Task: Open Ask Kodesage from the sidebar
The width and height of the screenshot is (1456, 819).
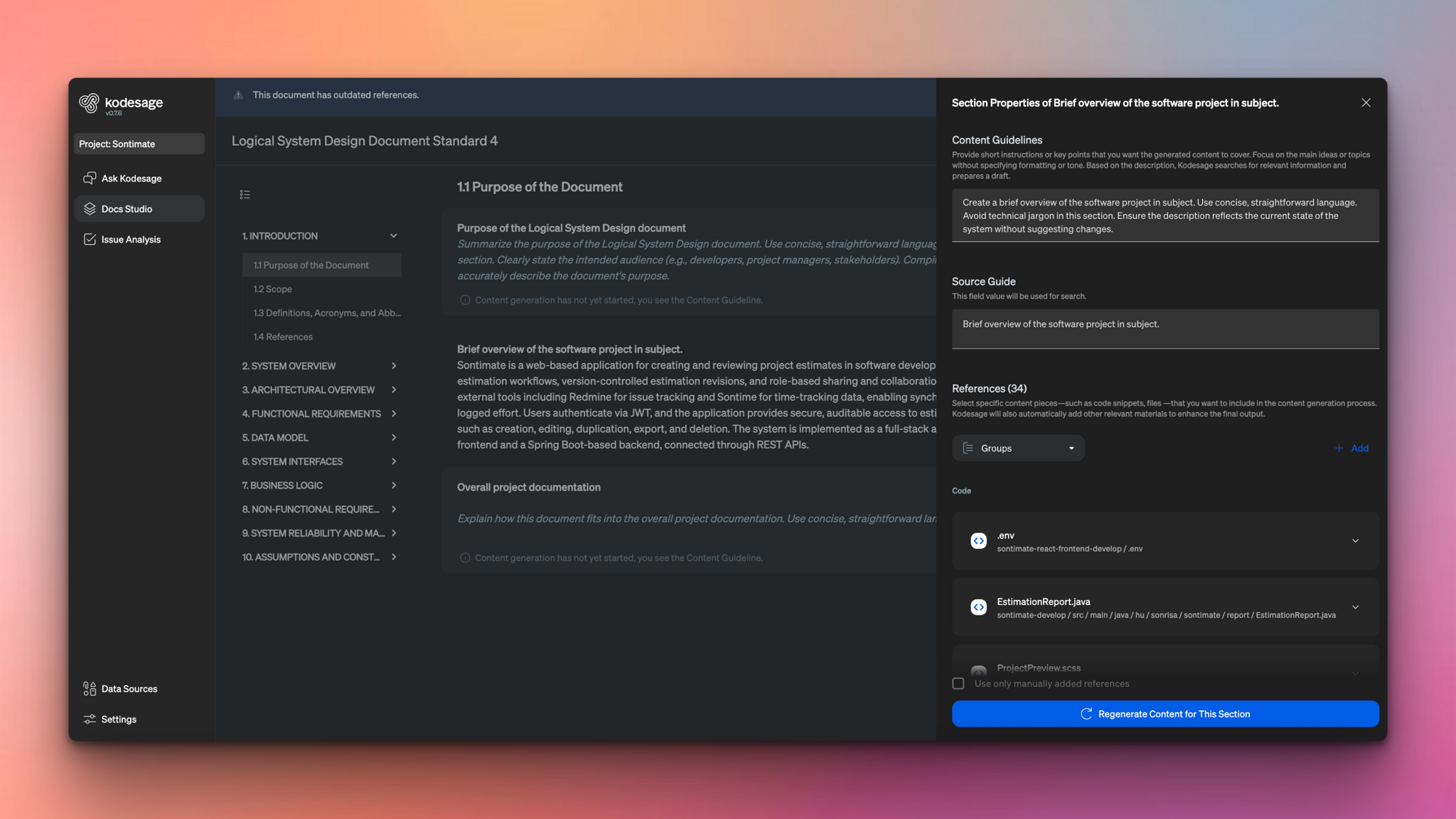Action: [x=130, y=178]
